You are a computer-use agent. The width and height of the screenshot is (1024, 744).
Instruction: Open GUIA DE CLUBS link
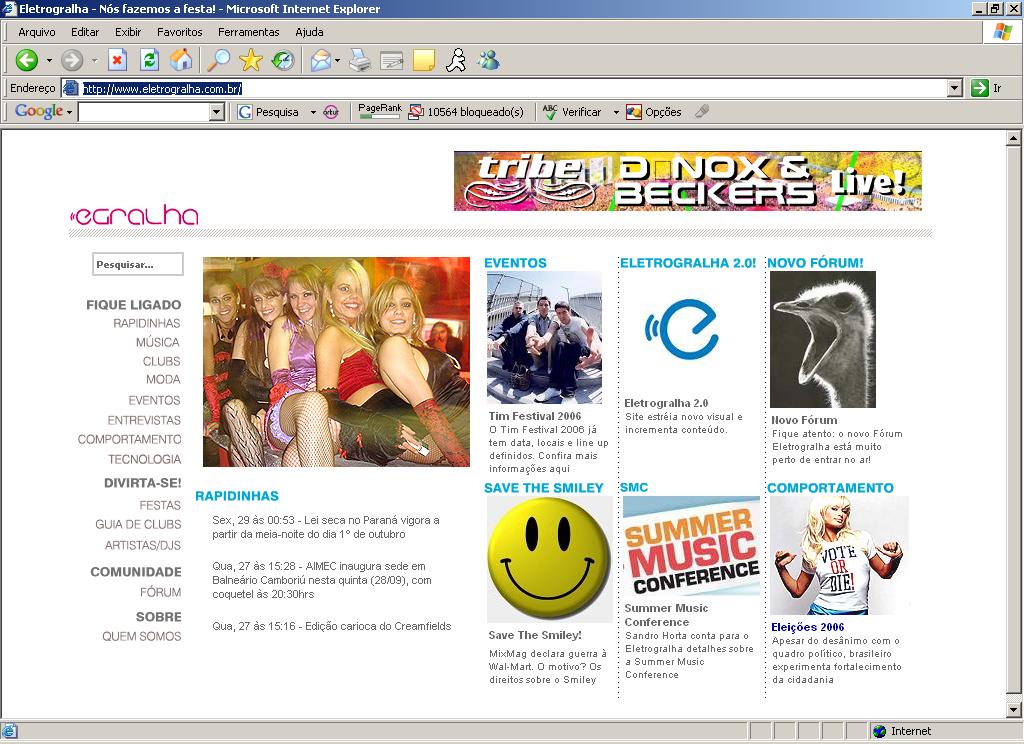[138, 525]
